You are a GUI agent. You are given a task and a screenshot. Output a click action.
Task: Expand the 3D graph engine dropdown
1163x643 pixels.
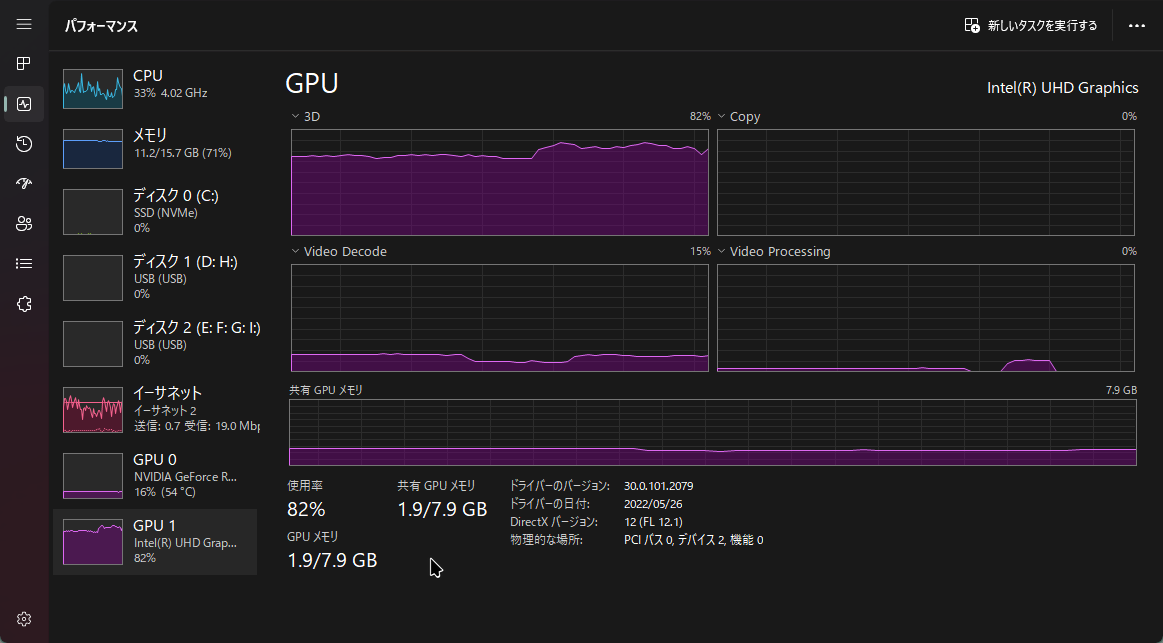(296, 117)
